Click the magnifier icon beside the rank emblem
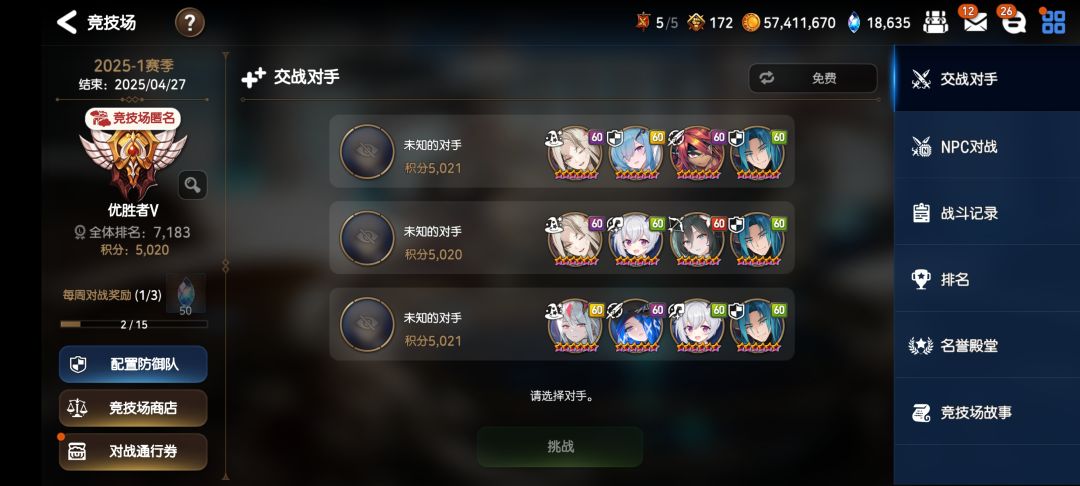The width and height of the screenshot is (1080, 486). (x=192, y=185)
